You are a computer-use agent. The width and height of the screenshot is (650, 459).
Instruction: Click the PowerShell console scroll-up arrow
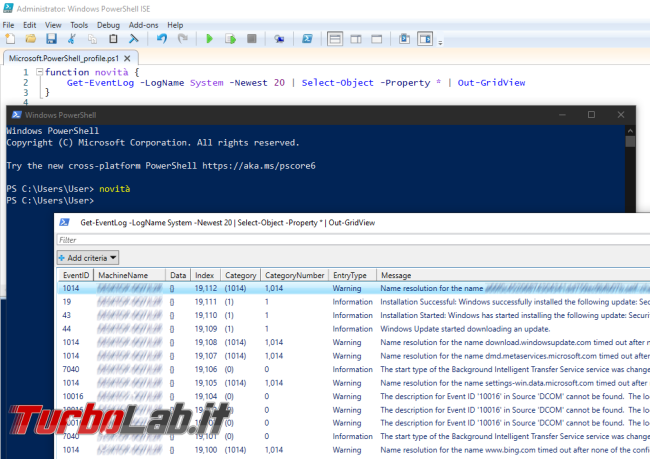tap(630, 131)
